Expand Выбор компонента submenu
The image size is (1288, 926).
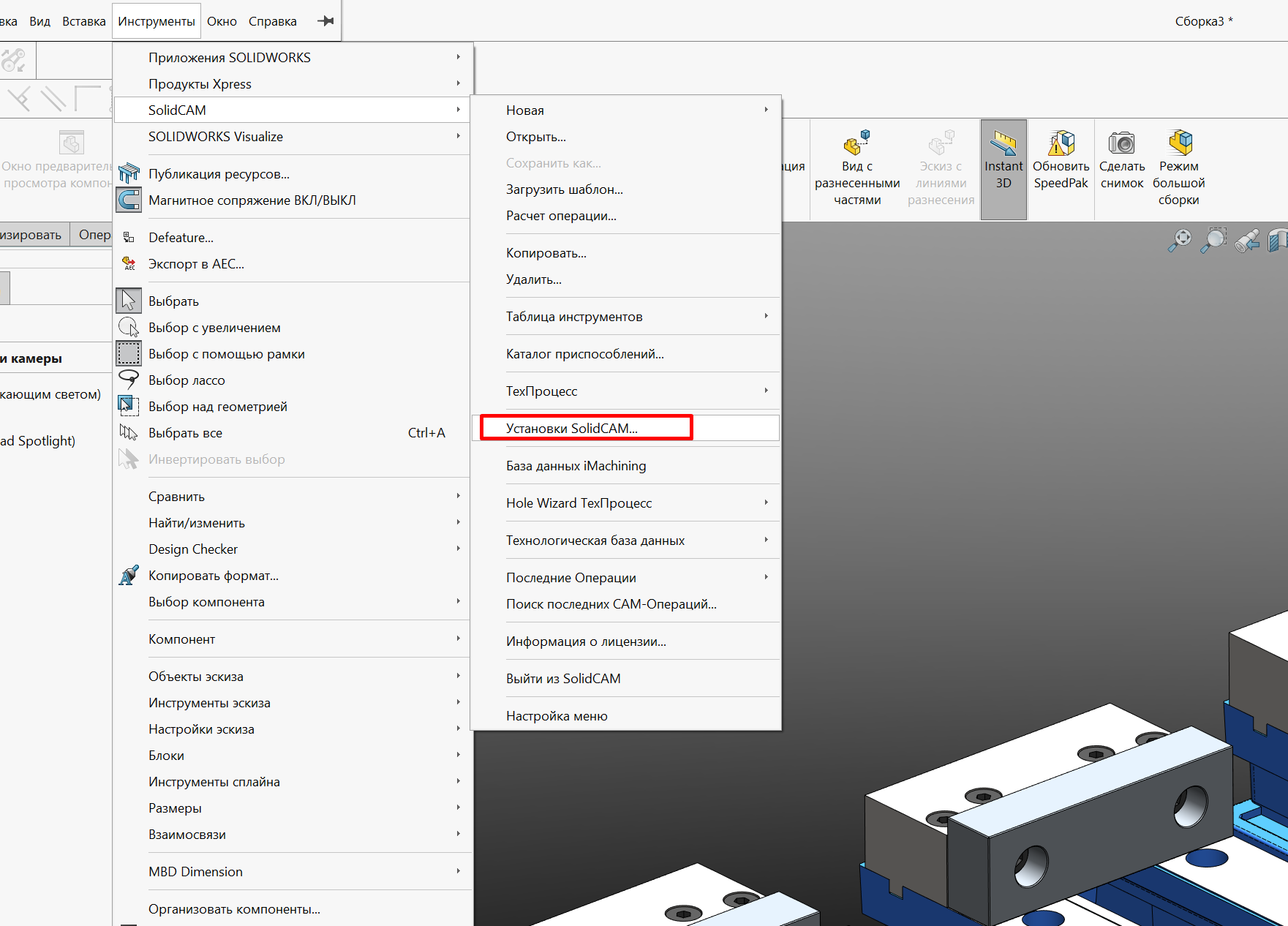point(293,602)
